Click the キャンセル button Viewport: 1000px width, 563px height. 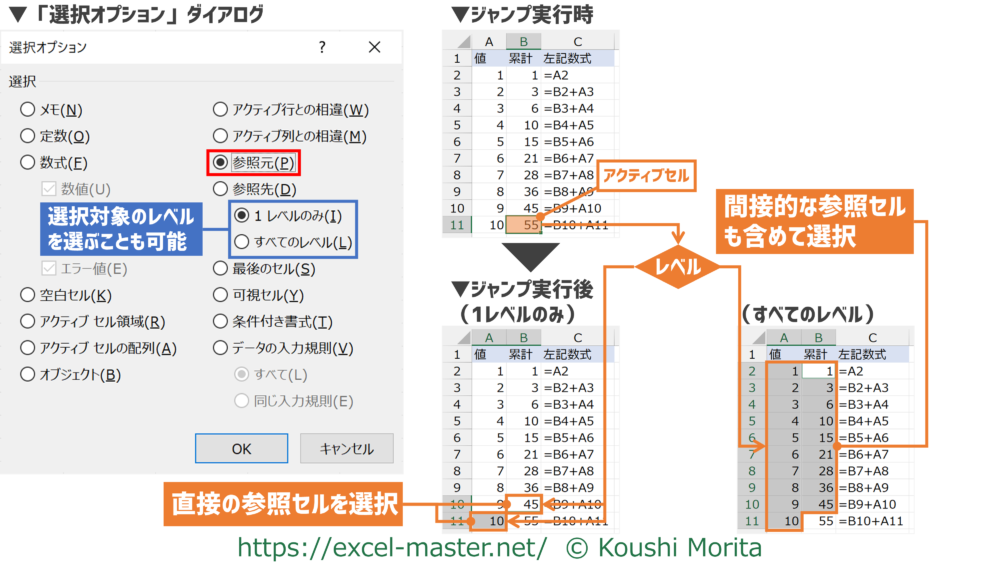tap(346, 449)
